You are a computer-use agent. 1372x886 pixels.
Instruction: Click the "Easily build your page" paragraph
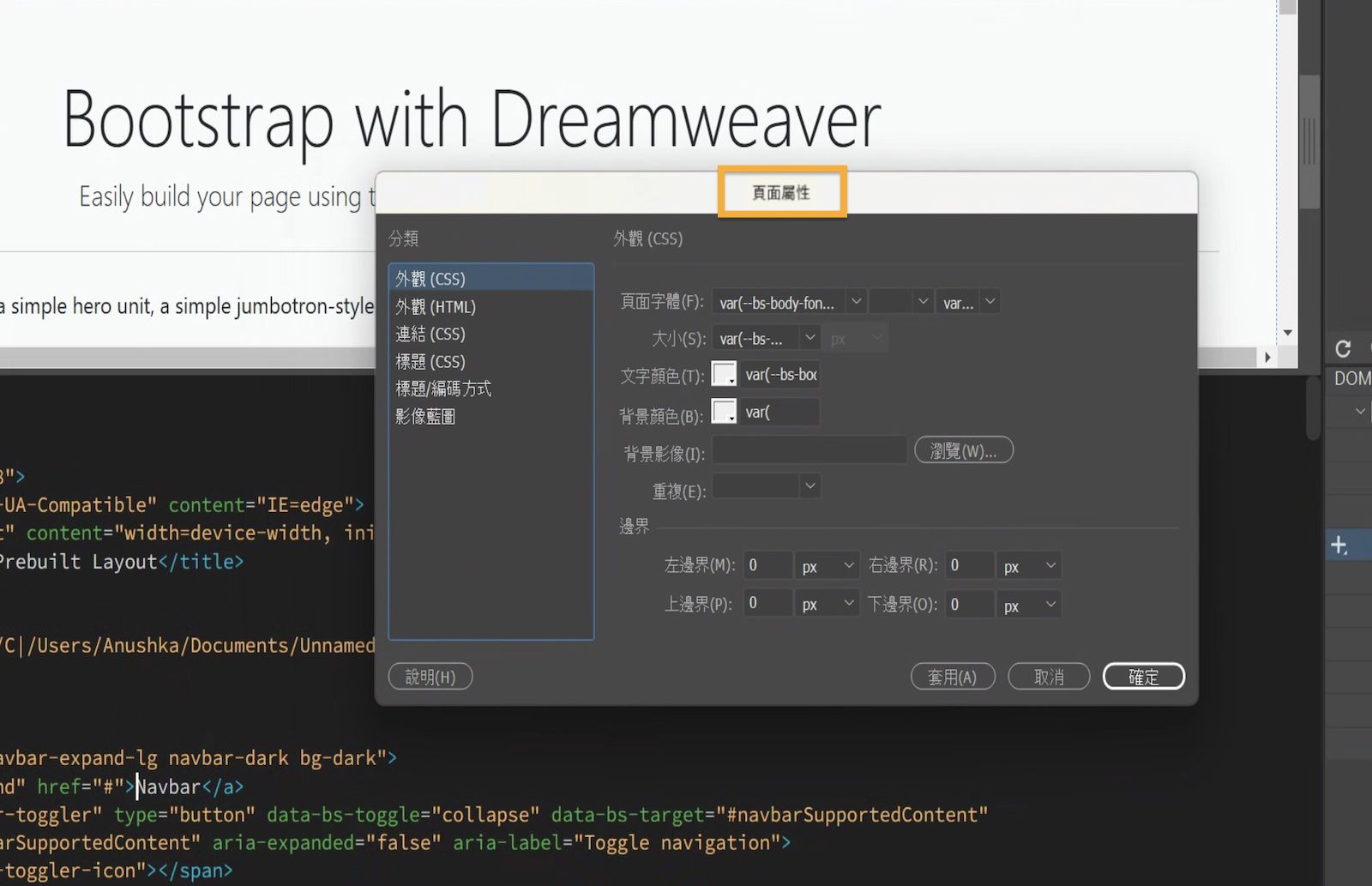227,197
